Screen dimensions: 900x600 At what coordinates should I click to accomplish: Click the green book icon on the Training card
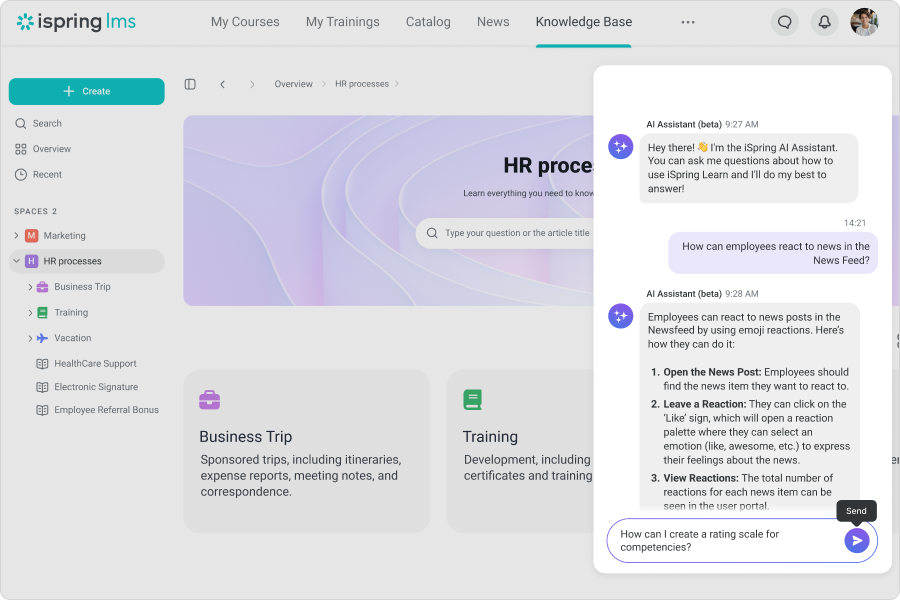472,399
